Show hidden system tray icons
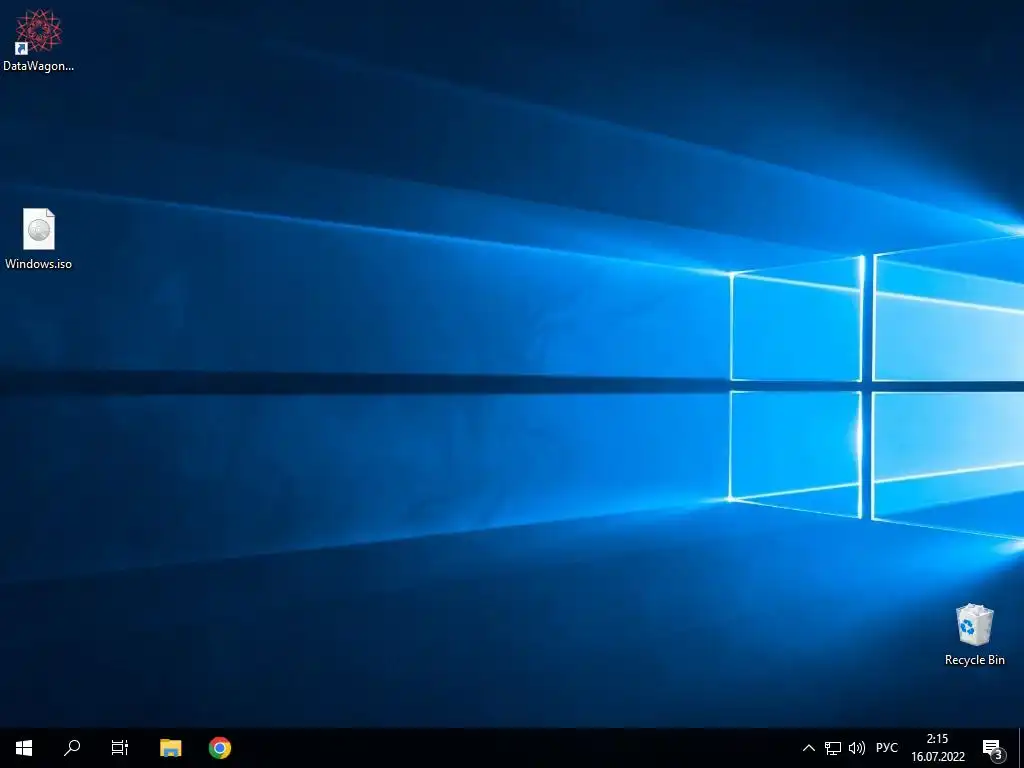This screenshot has width=1024, height=768. point(808,748)
